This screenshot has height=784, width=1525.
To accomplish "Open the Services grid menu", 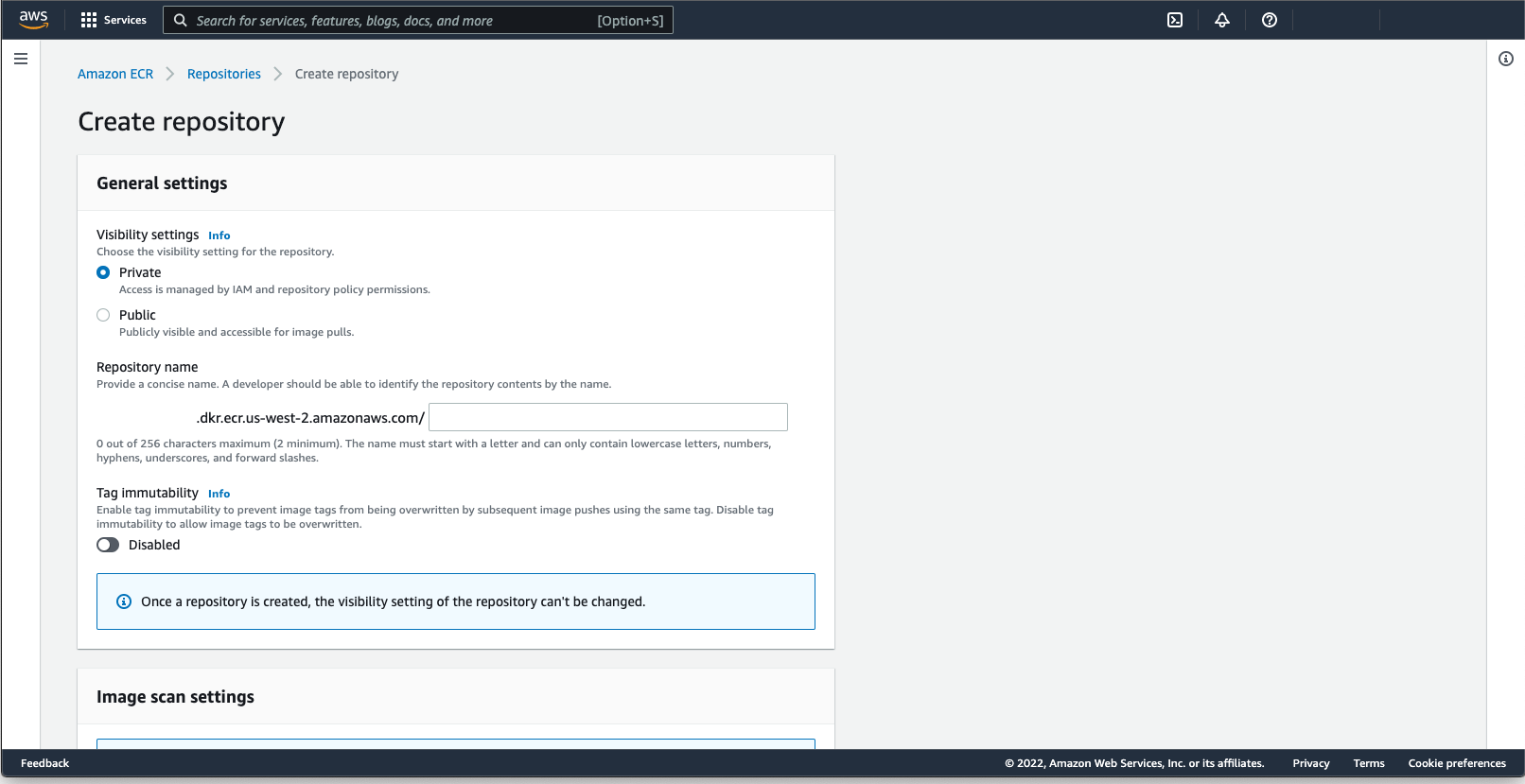I will (89, 20).
